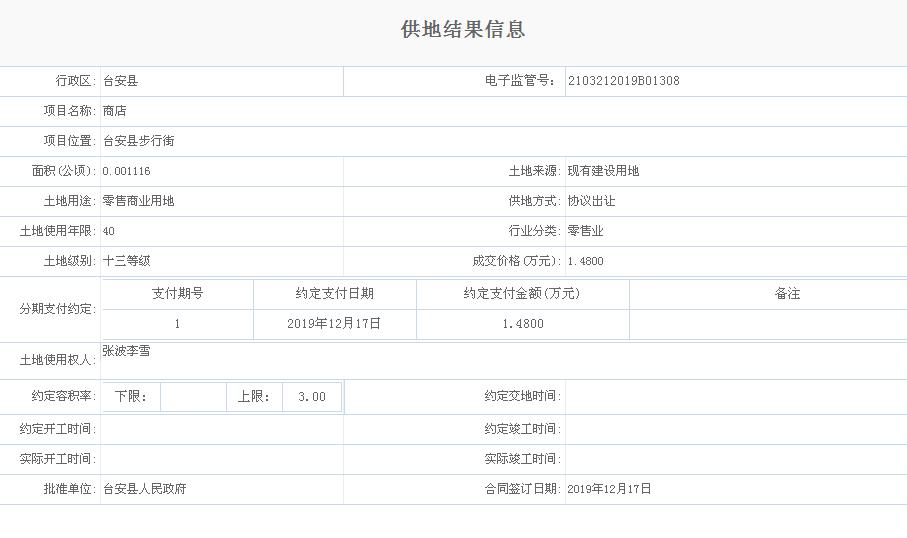Click the project name value 商店

115,111
